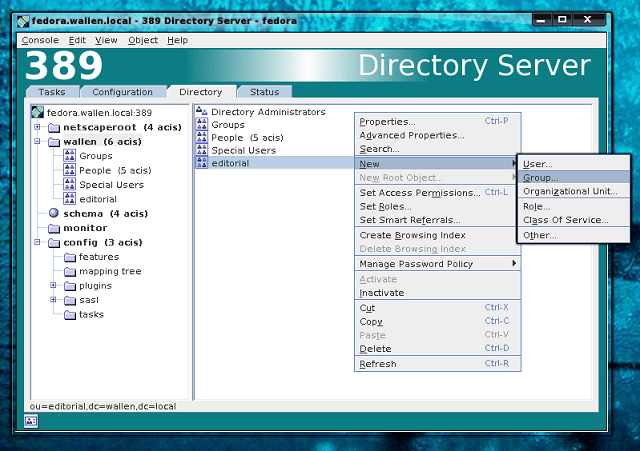Choose Cut from context menu

438,308
